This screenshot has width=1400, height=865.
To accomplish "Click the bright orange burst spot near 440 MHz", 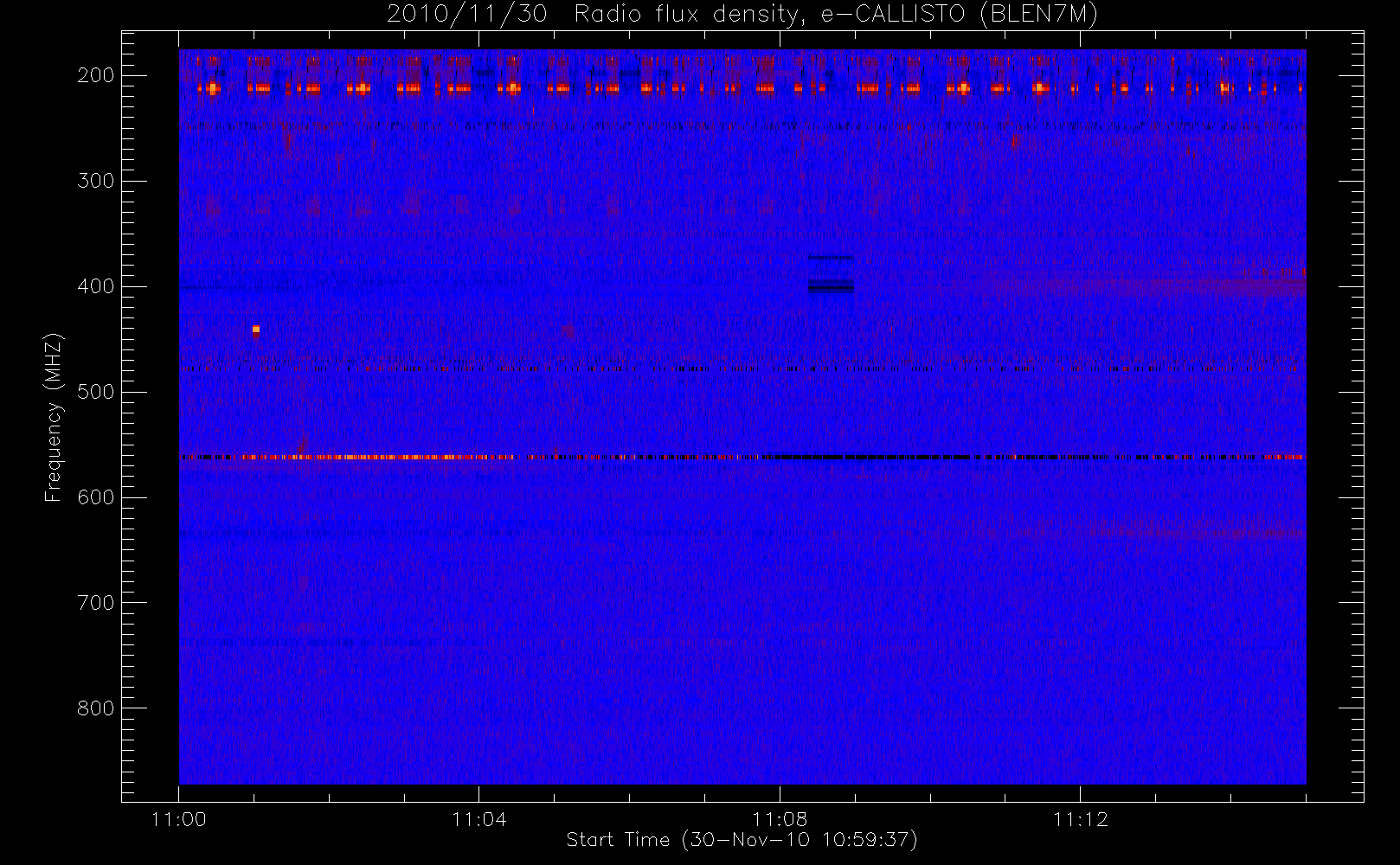I will [x=255, y=330].
